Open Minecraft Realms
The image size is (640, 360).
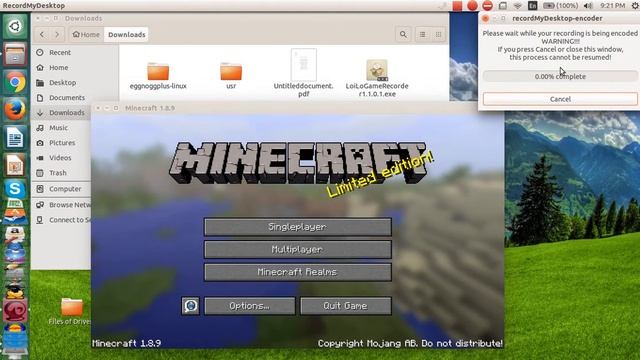[298, 272]
